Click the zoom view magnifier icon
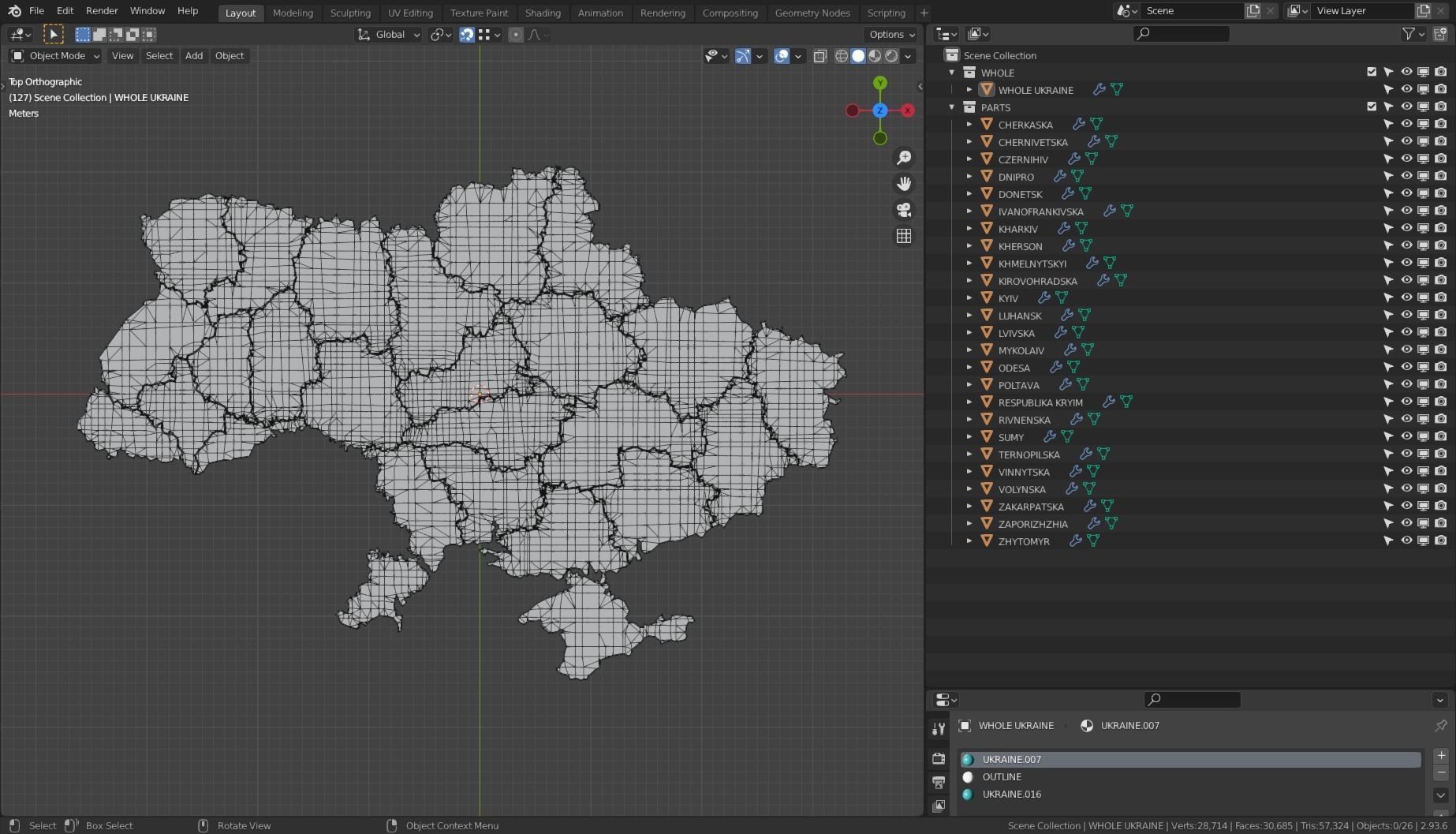The image size is (1456, 834). click(x=904, y=158)
